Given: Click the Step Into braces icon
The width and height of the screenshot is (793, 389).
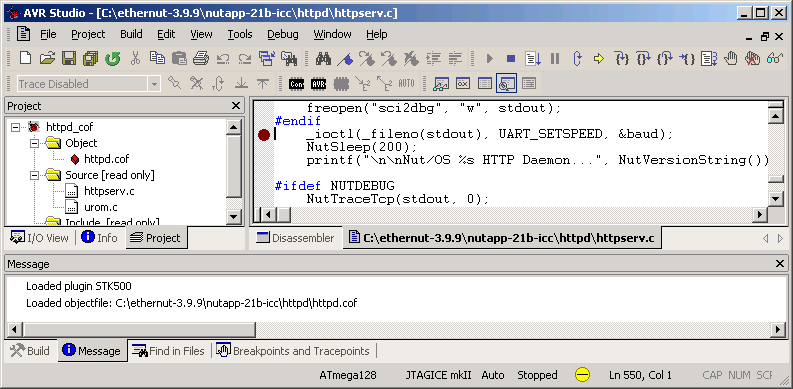Looking at the screenshot, I should (x=621, y=59).
